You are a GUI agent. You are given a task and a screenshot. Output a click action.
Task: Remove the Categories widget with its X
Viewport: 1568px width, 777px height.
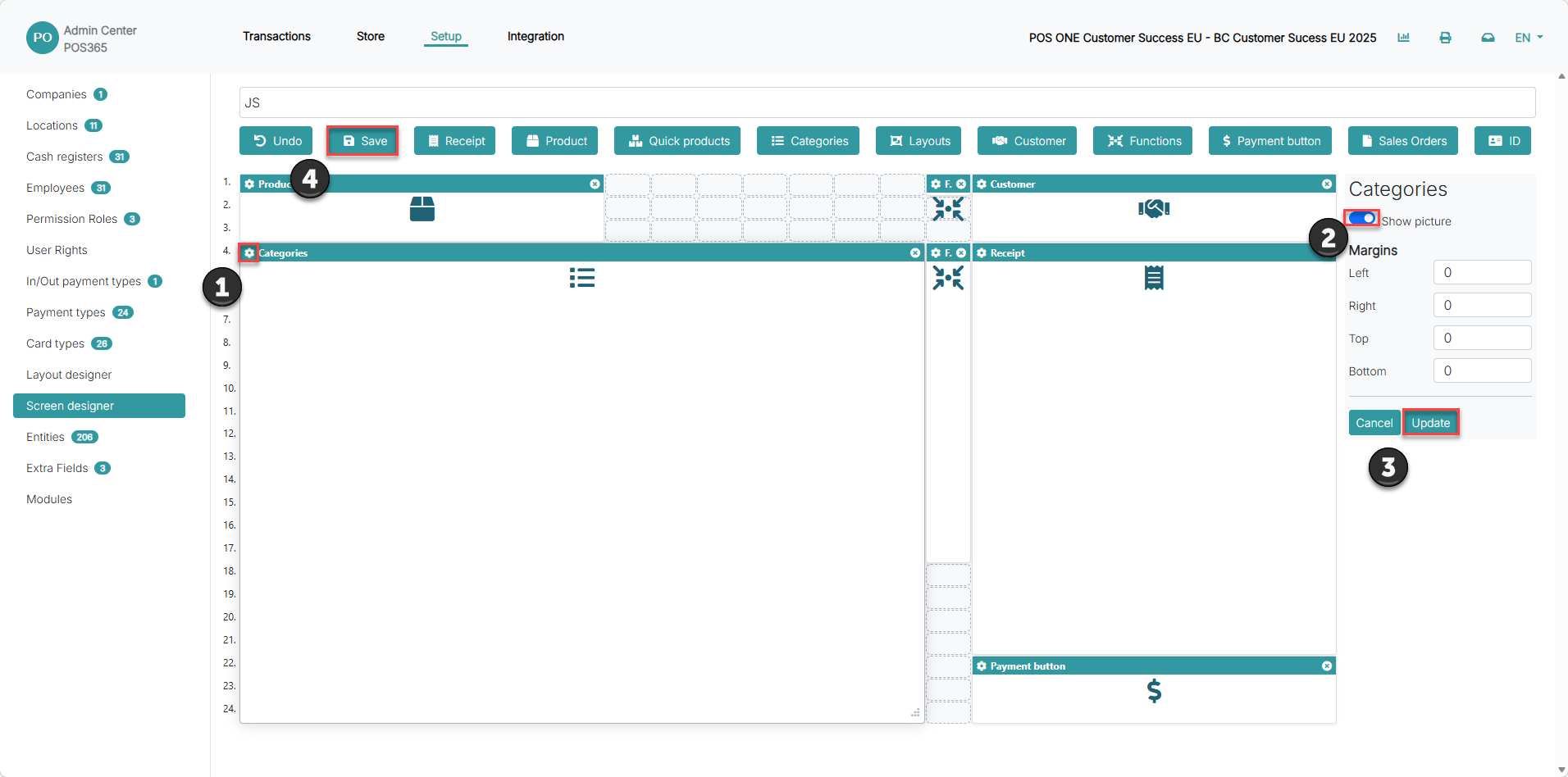(x=915, y=253)
